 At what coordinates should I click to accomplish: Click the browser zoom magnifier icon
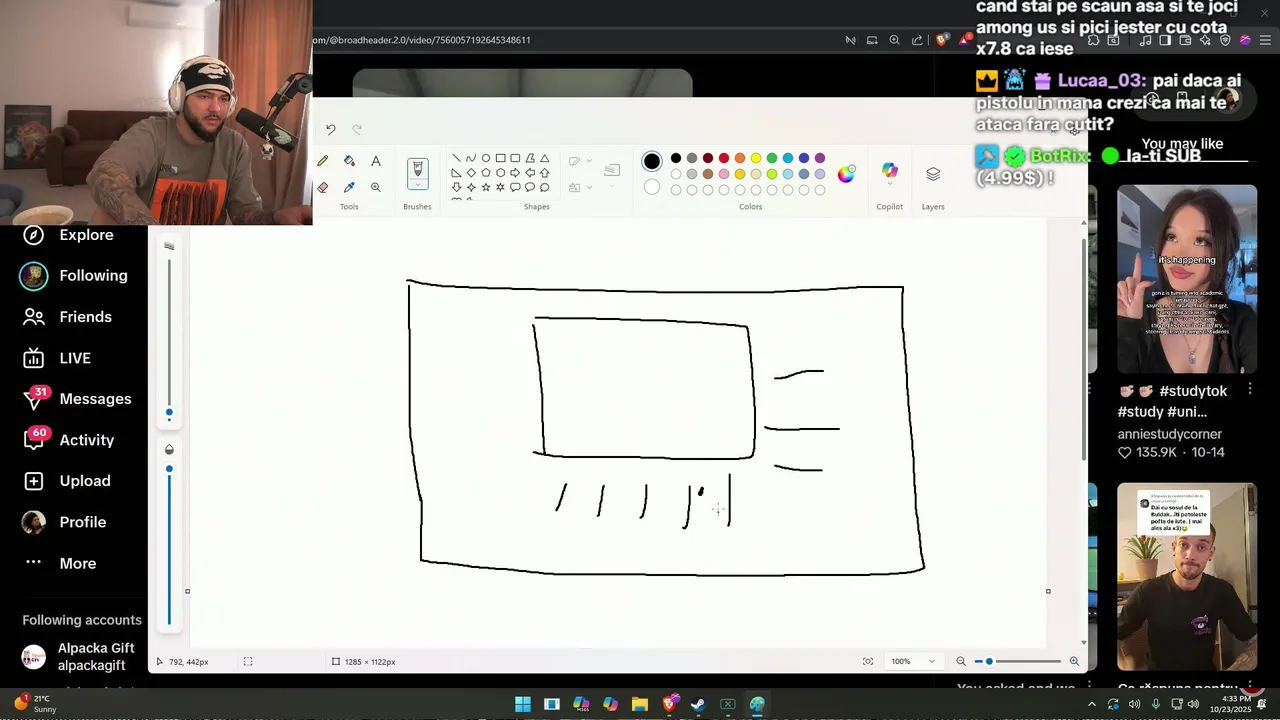(894, 40)
